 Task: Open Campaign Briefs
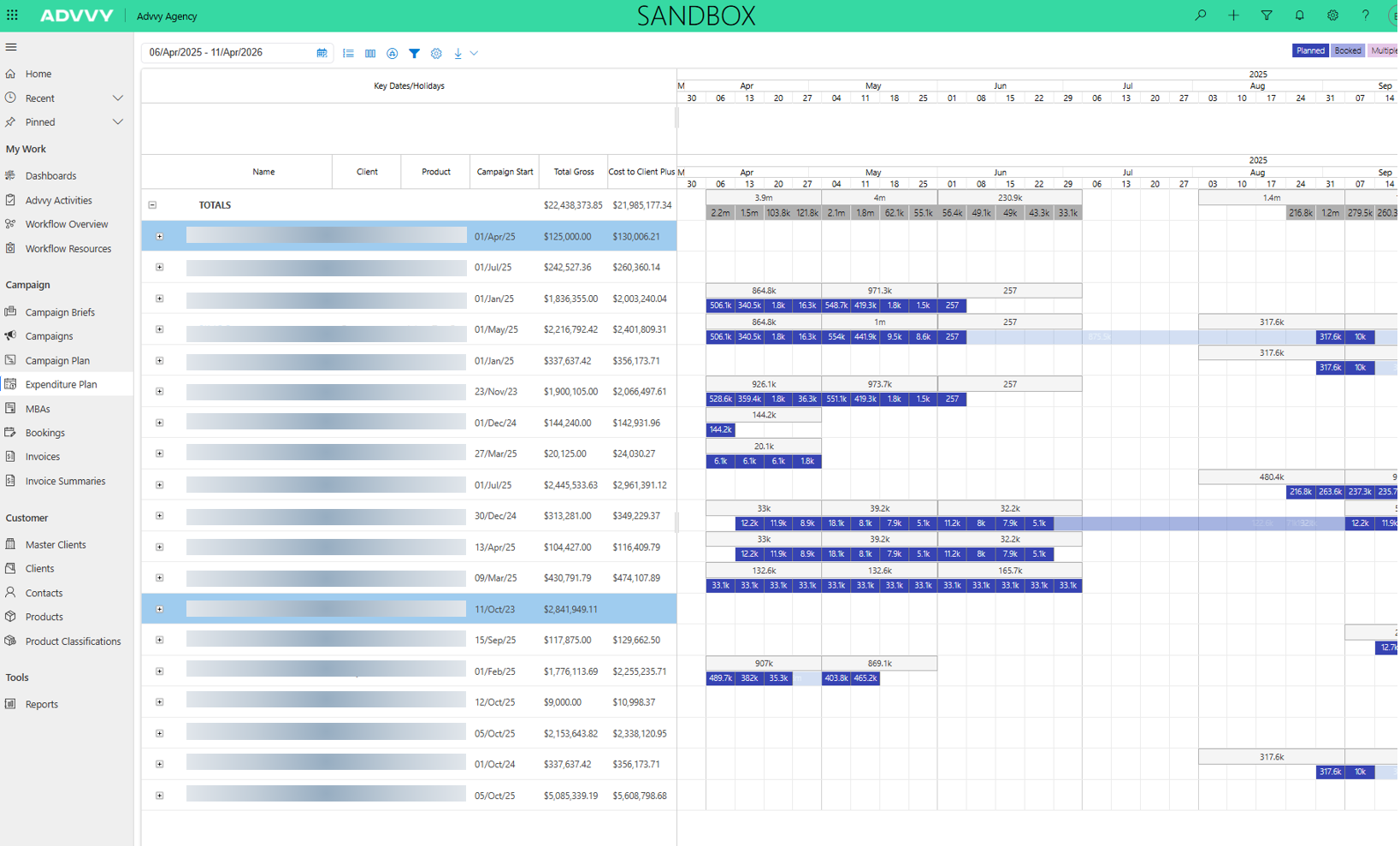tap(60, 312)
